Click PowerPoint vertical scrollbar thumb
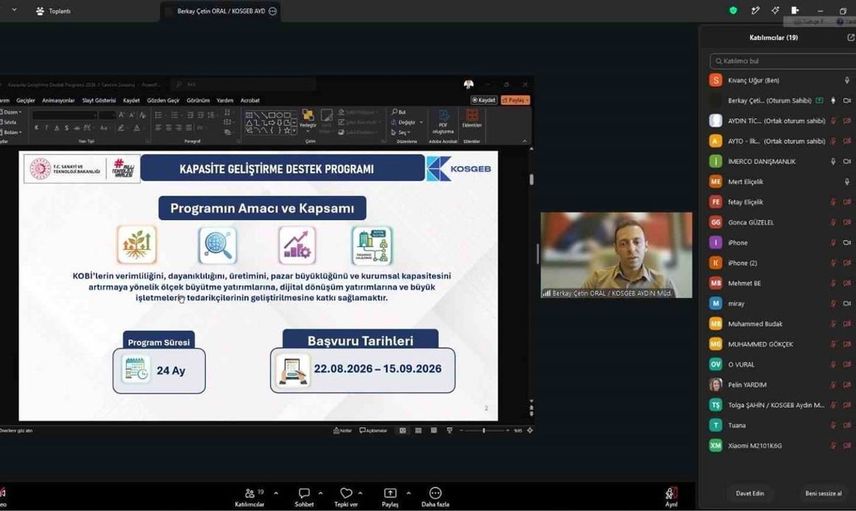Image resolution: width=856 pixels, height=511 pixels. [531, 180]
